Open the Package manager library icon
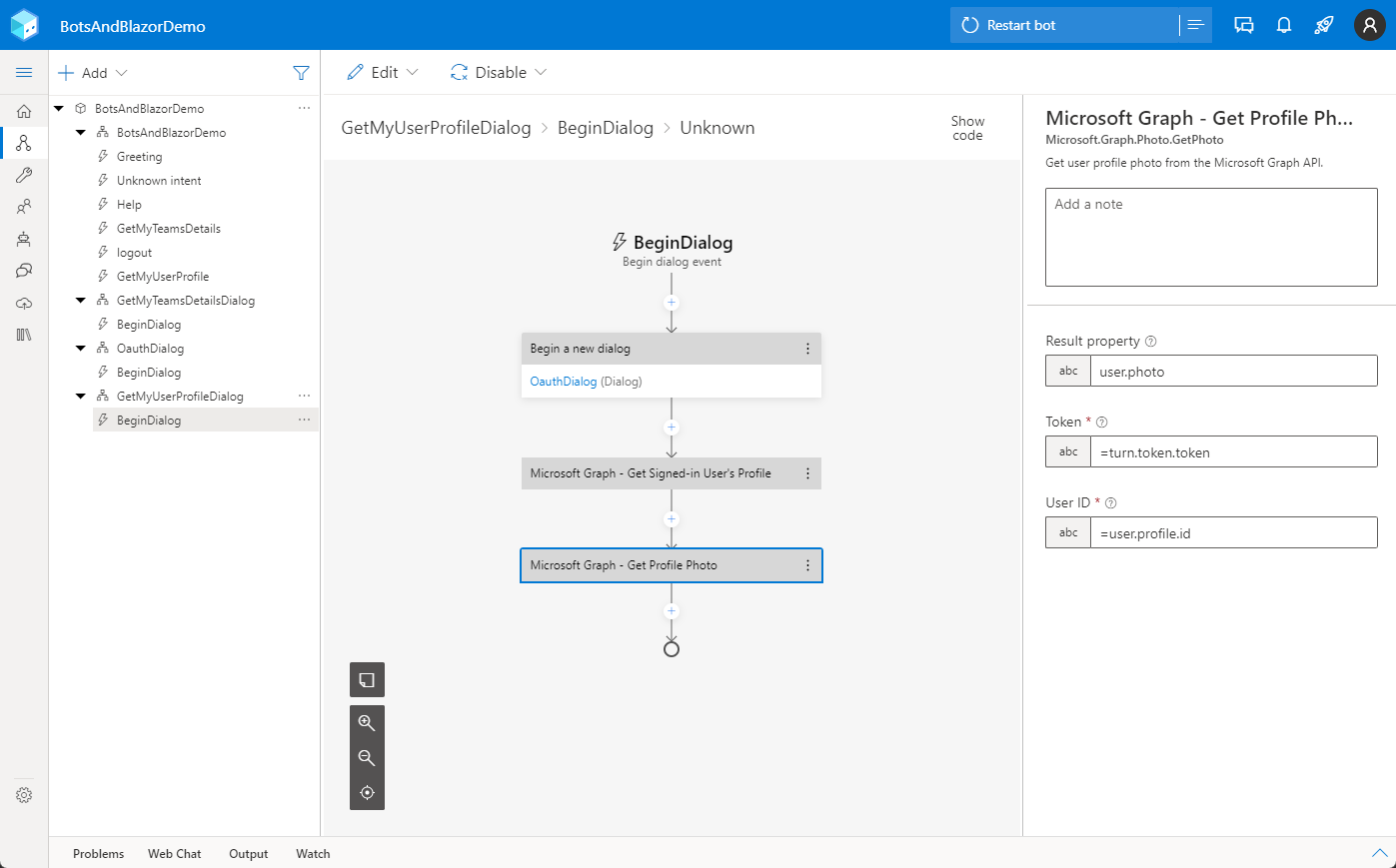 24,335
